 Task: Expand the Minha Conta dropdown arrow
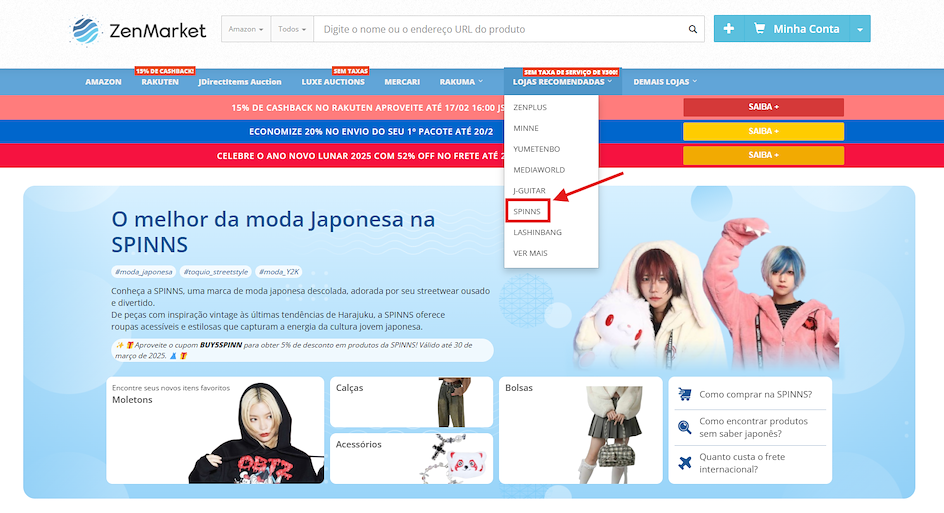pyautogui.click(x=860, y=29)
